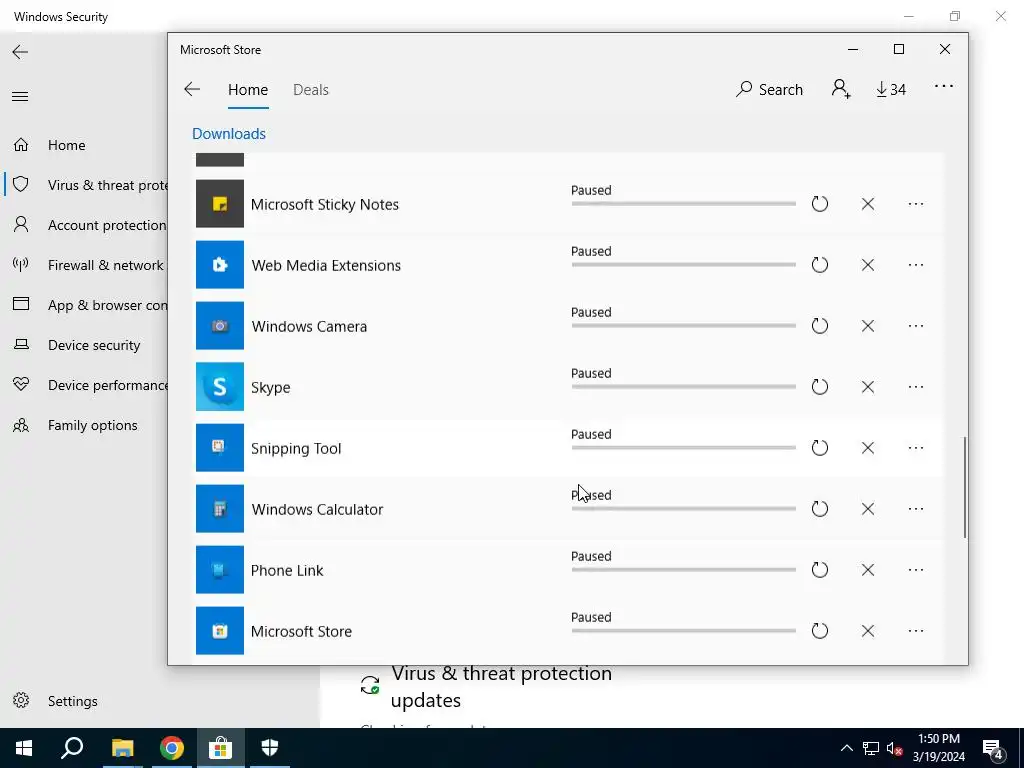Cancel the Web Media Extensions download
This screenshot has height=768, width=1024.
[868, 265]
